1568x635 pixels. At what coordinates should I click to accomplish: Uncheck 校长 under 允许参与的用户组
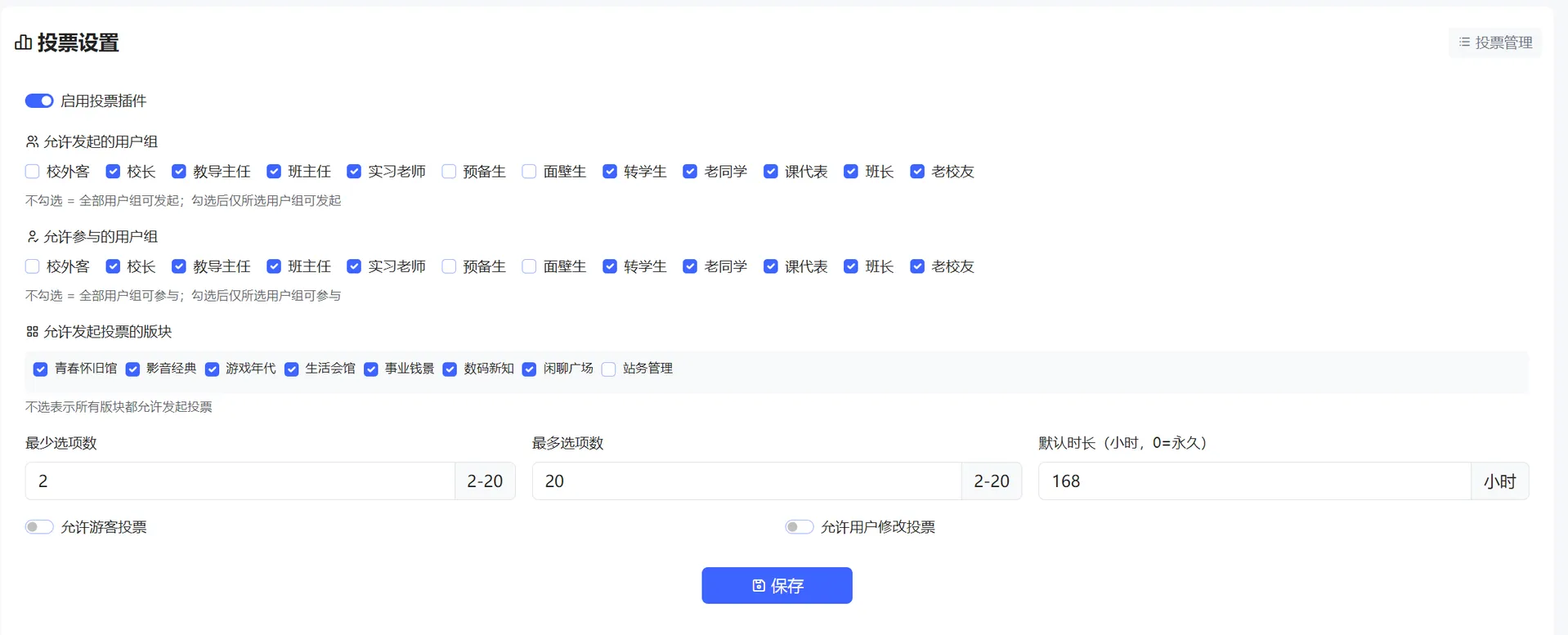[113, 266]
